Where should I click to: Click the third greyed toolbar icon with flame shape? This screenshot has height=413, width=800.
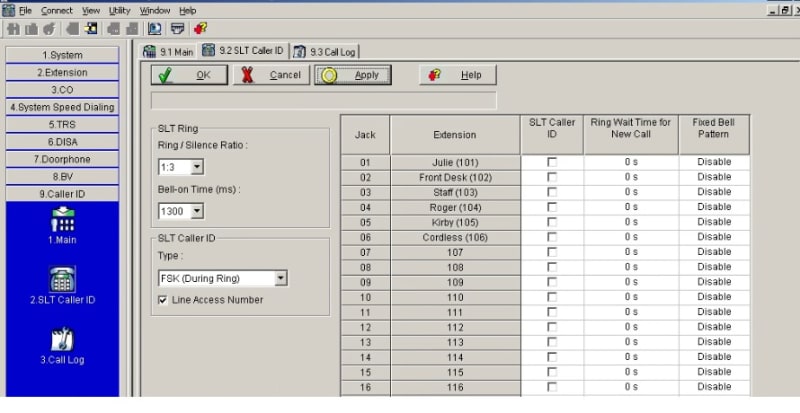pyautogui.click(x=49, y=29)
